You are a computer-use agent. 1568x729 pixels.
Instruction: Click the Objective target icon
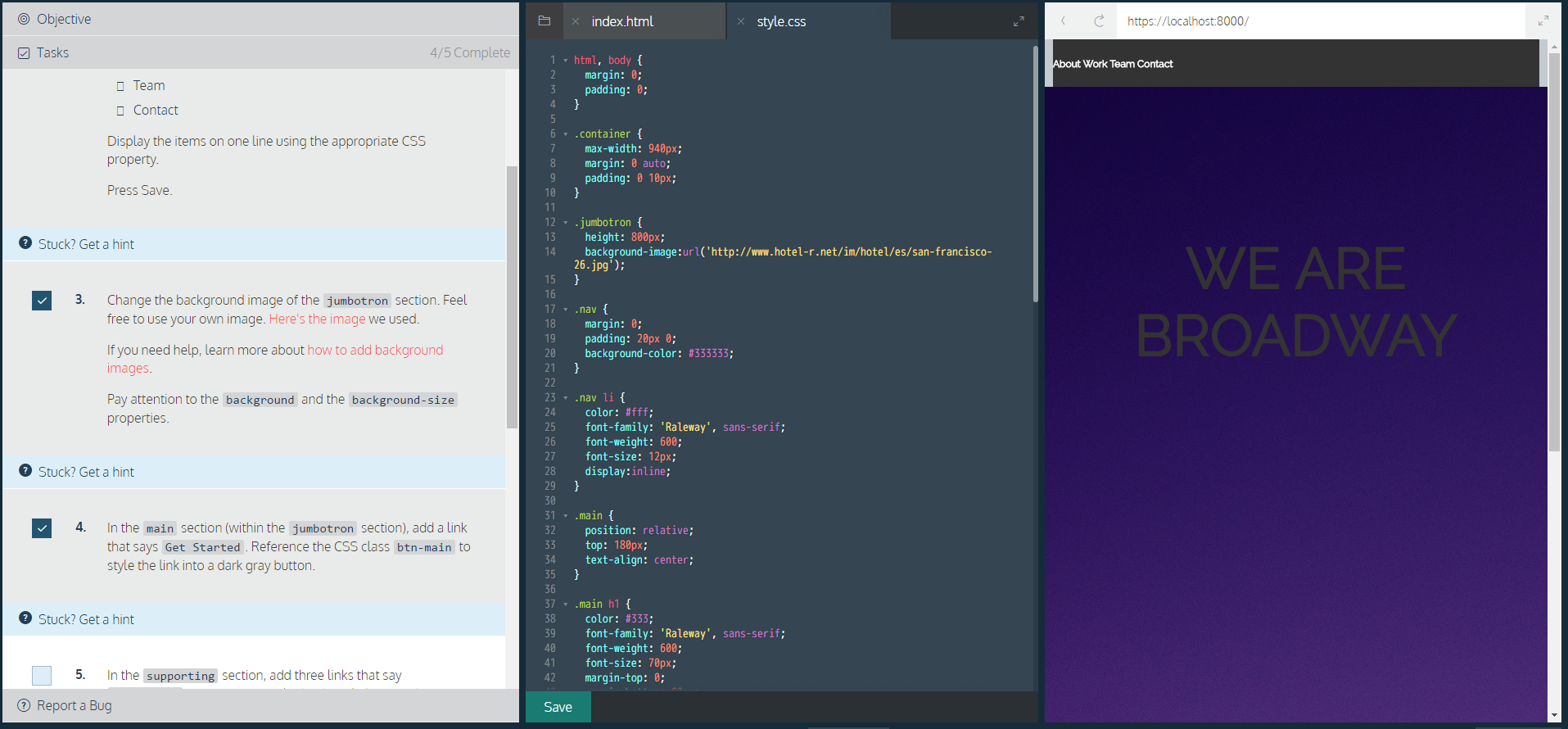coord(24,19)
